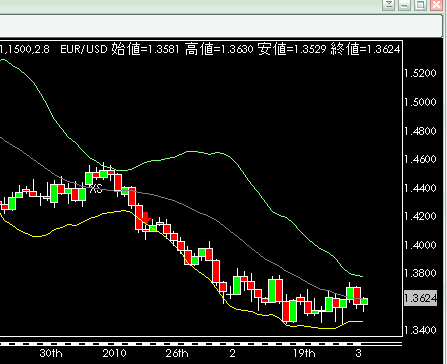The width and height of the screenshot is (447, 364).
Task: Click the 1.3400 price axis label
Action: point(420,330)
